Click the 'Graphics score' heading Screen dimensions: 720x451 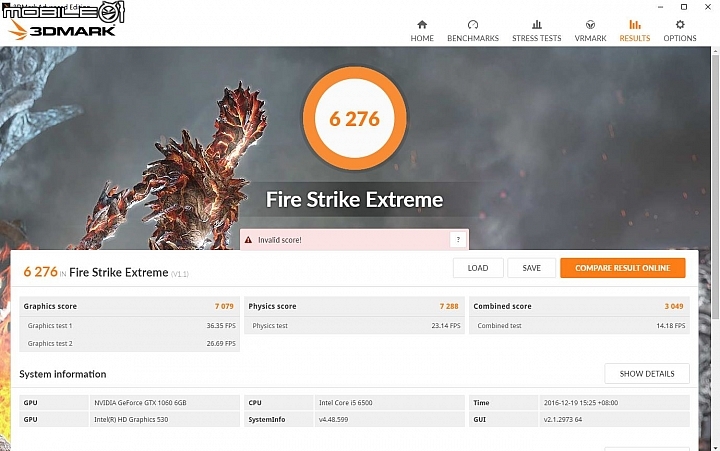50,306
